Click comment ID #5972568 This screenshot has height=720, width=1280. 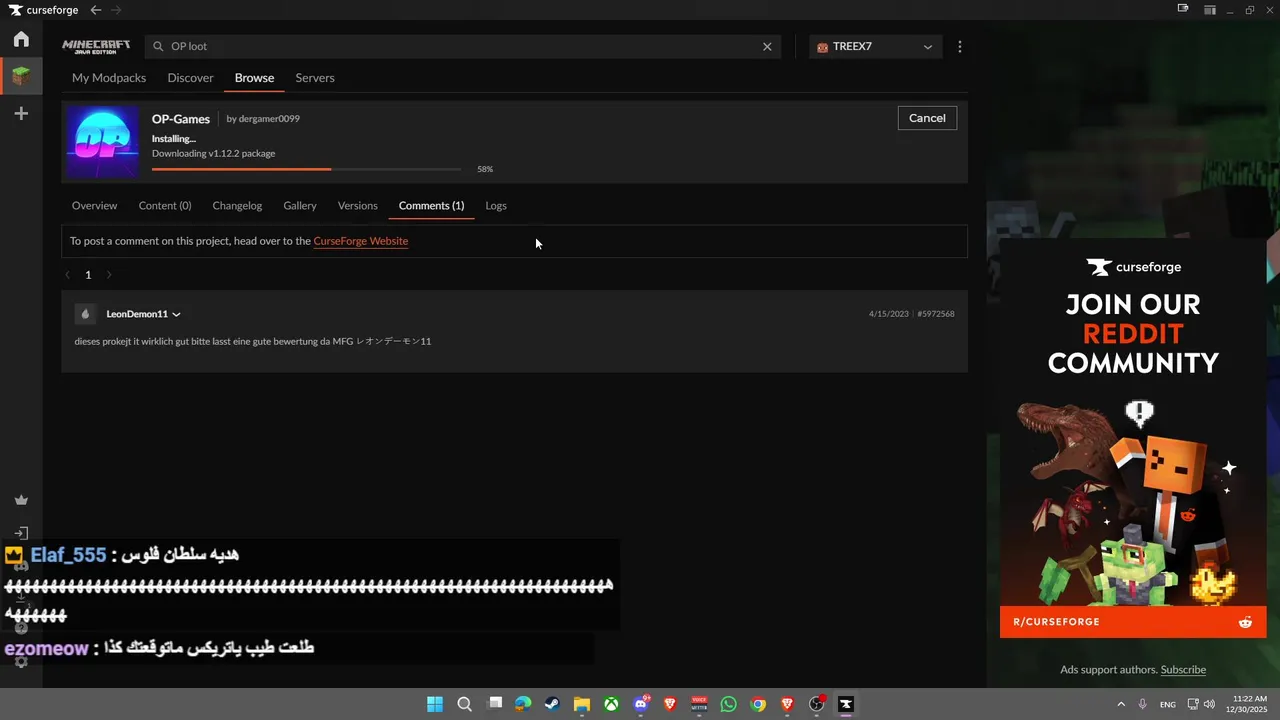click(x=936, y=314)
